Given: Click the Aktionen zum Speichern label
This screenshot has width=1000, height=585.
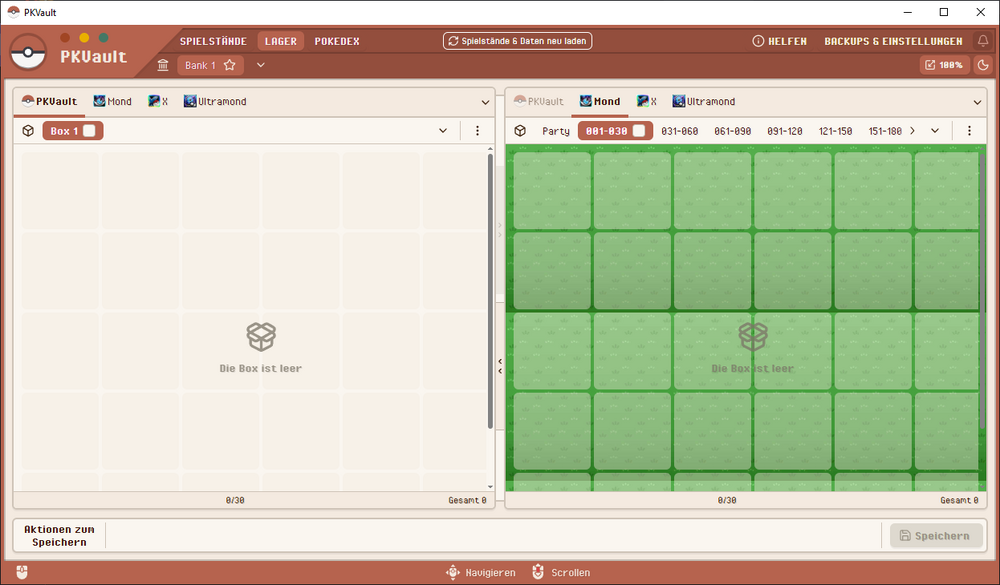Looking at the screenshot, I should (59, 536).
